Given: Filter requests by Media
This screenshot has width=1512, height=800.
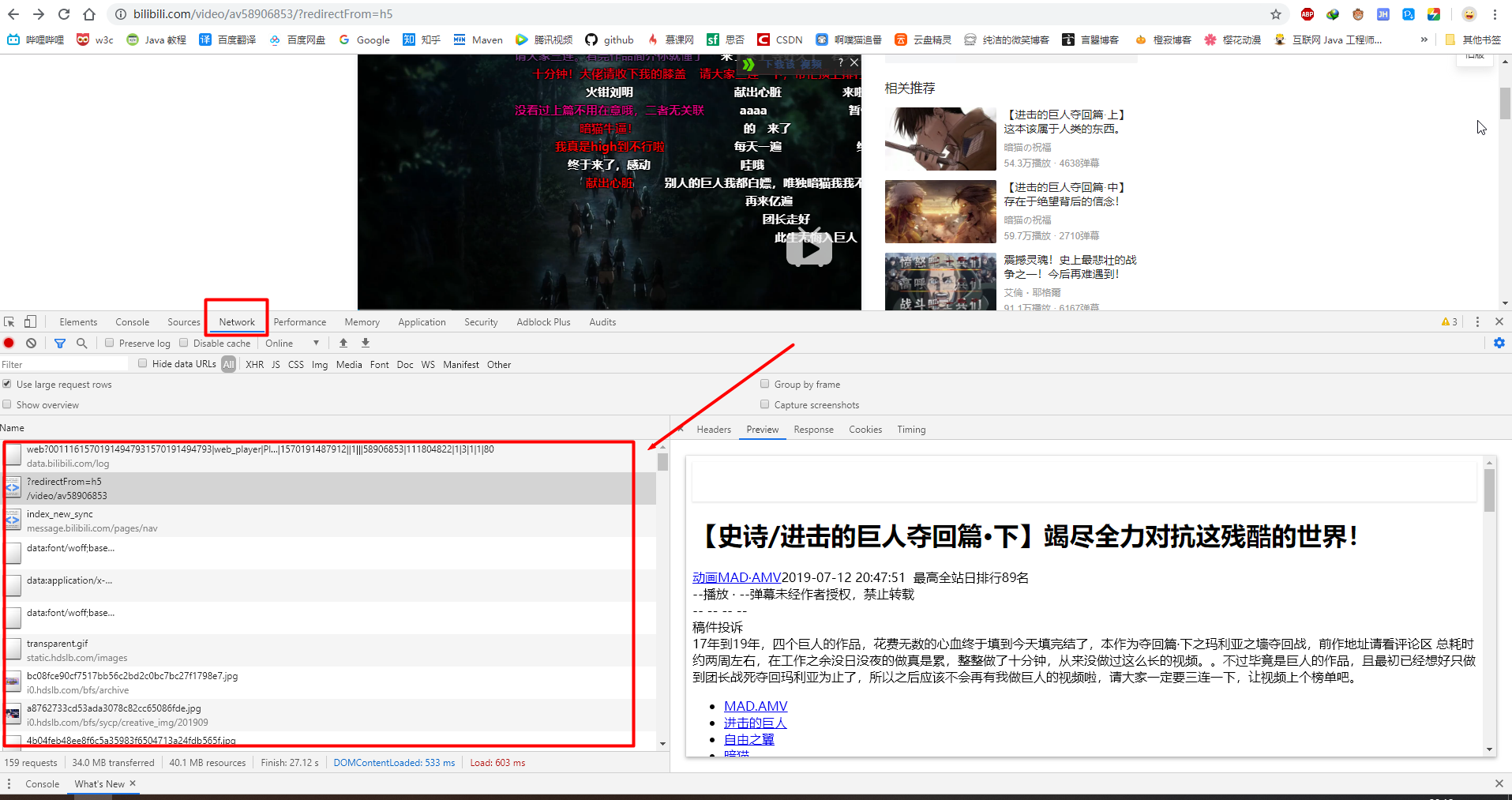Looking at the screenshot, I should click(x=349, y=364).
